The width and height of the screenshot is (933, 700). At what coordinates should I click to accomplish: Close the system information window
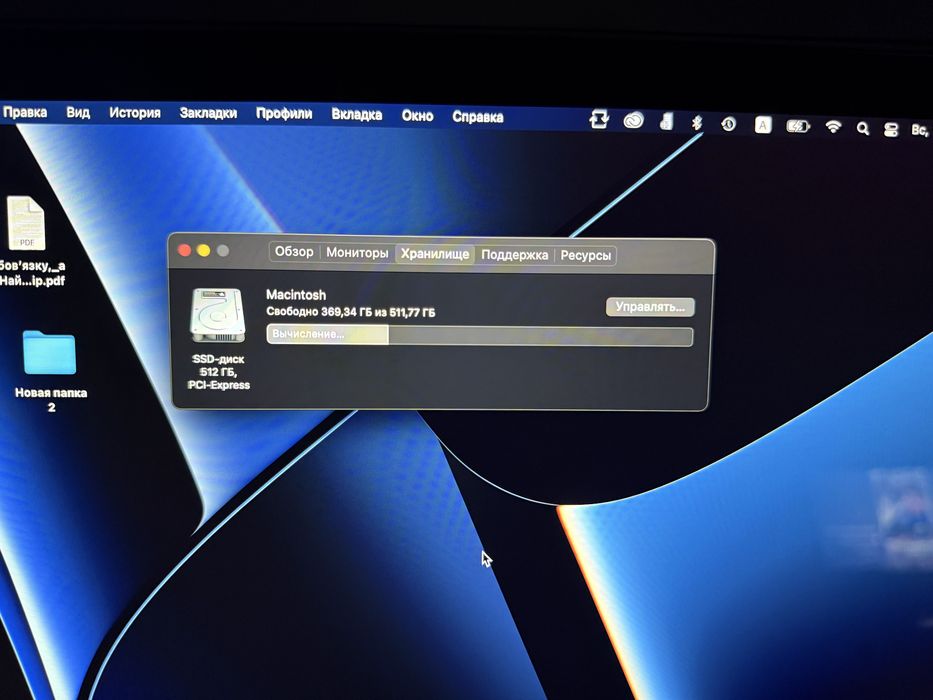pyautogui.click(x=184, y=251)
